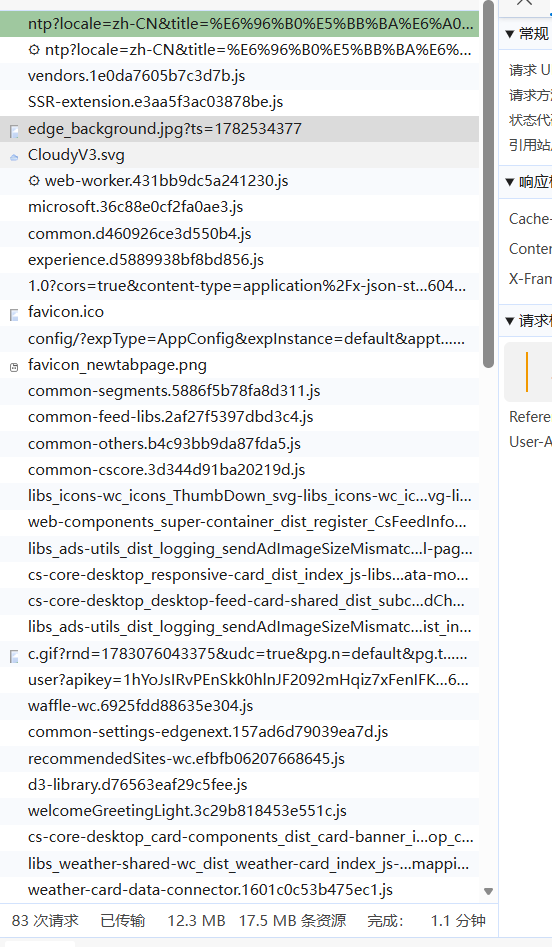Screen dimensions: 552x947
Task: Select weather-card-data-connector.1601c0c53b475ec1.js row
Action: tap(239, 890)
